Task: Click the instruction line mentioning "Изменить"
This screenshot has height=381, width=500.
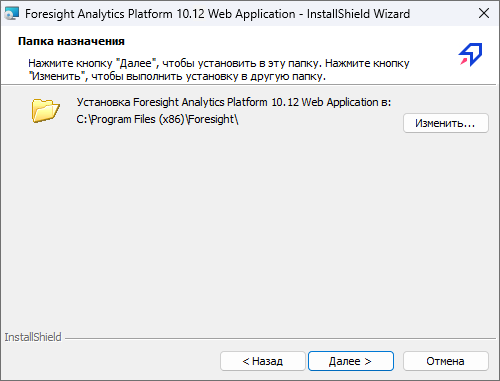Action: 177,77
